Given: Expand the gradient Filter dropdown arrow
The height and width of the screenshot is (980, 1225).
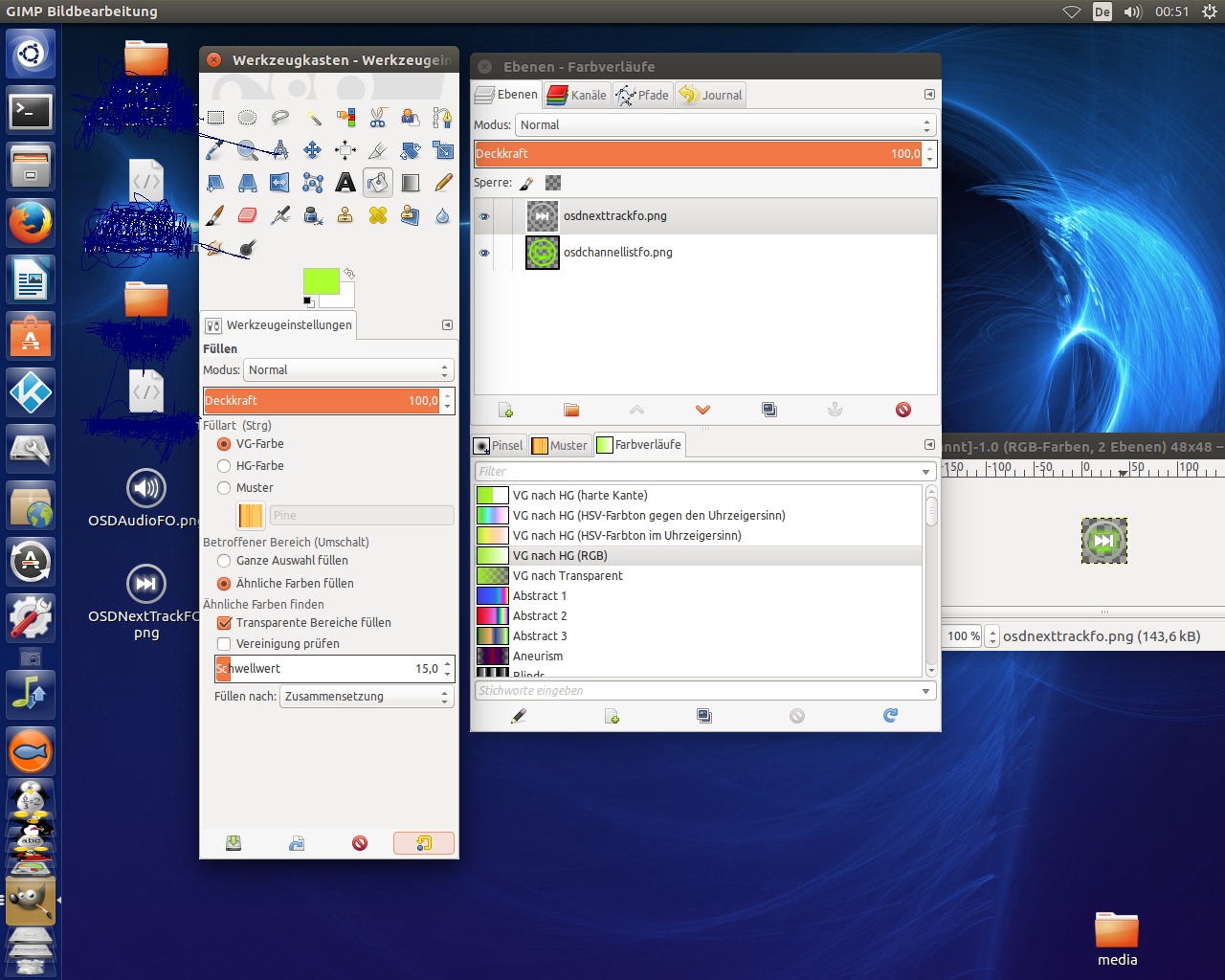Looking at the screenshot, I should coord(925,472).
